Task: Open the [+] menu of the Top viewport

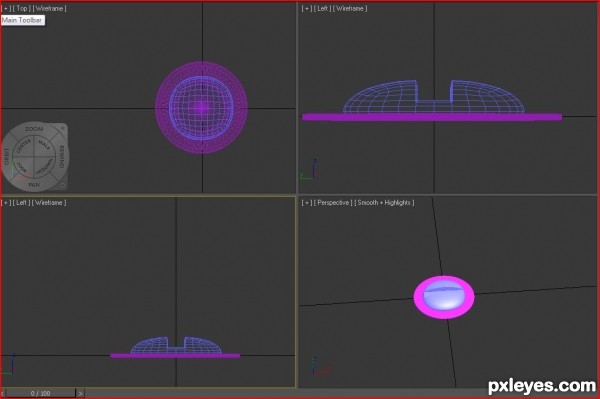Action: [6, 8]
